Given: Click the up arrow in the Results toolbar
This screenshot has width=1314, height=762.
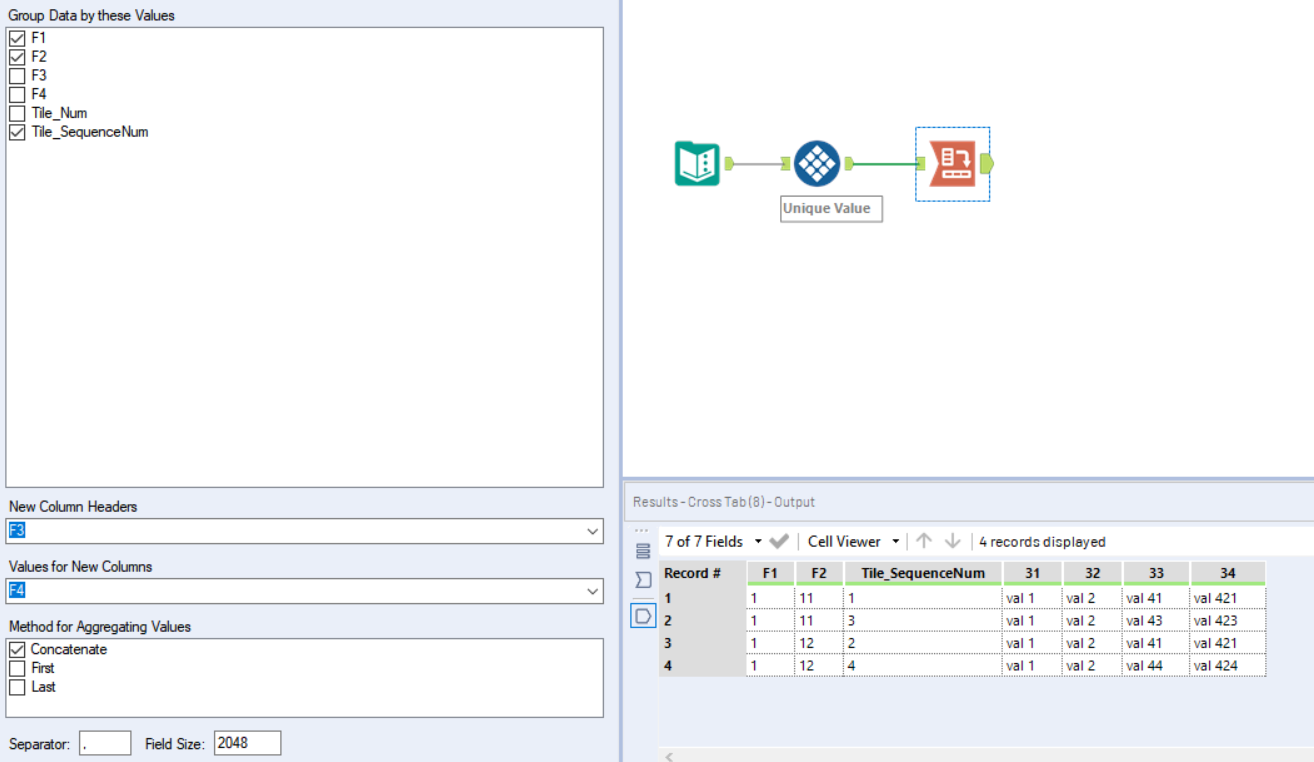Looking at the screenshot, I should (923, 541).
